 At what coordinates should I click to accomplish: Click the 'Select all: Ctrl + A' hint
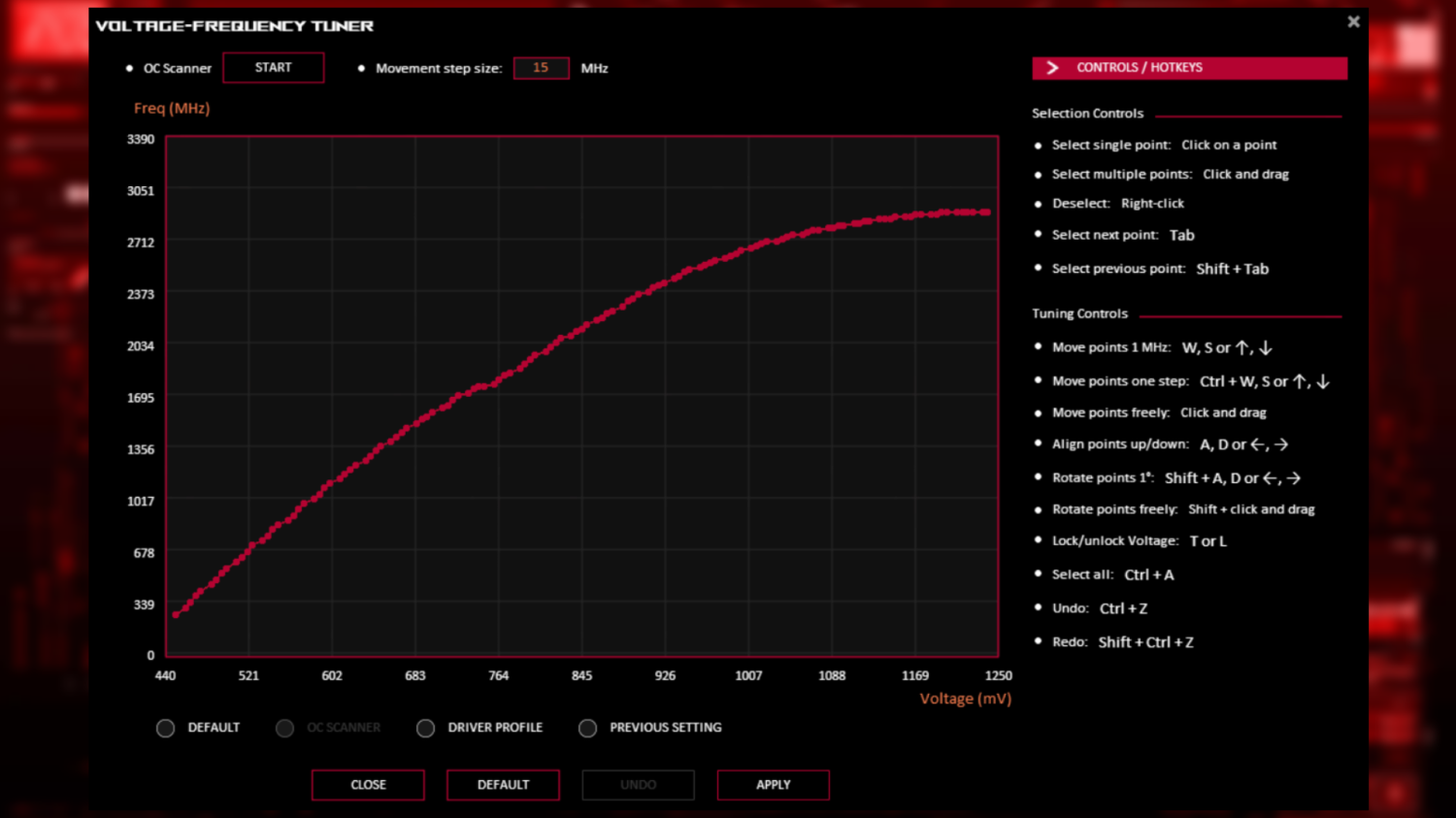tap(1112, 574)
